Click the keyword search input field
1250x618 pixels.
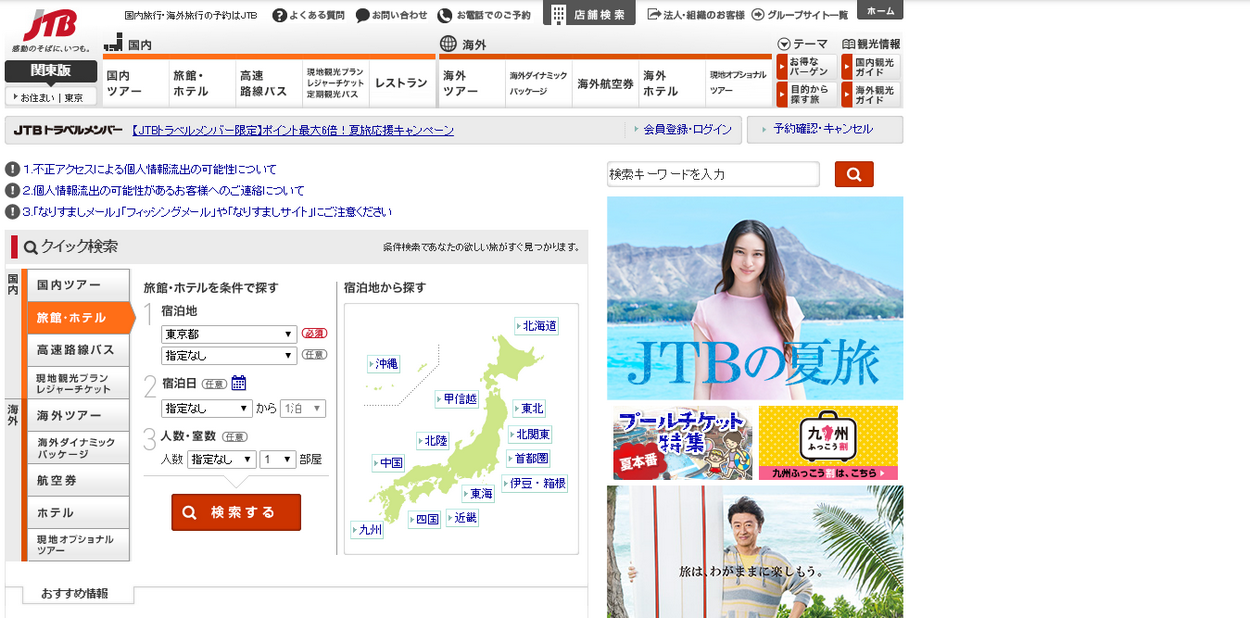[x=712, y=174]
